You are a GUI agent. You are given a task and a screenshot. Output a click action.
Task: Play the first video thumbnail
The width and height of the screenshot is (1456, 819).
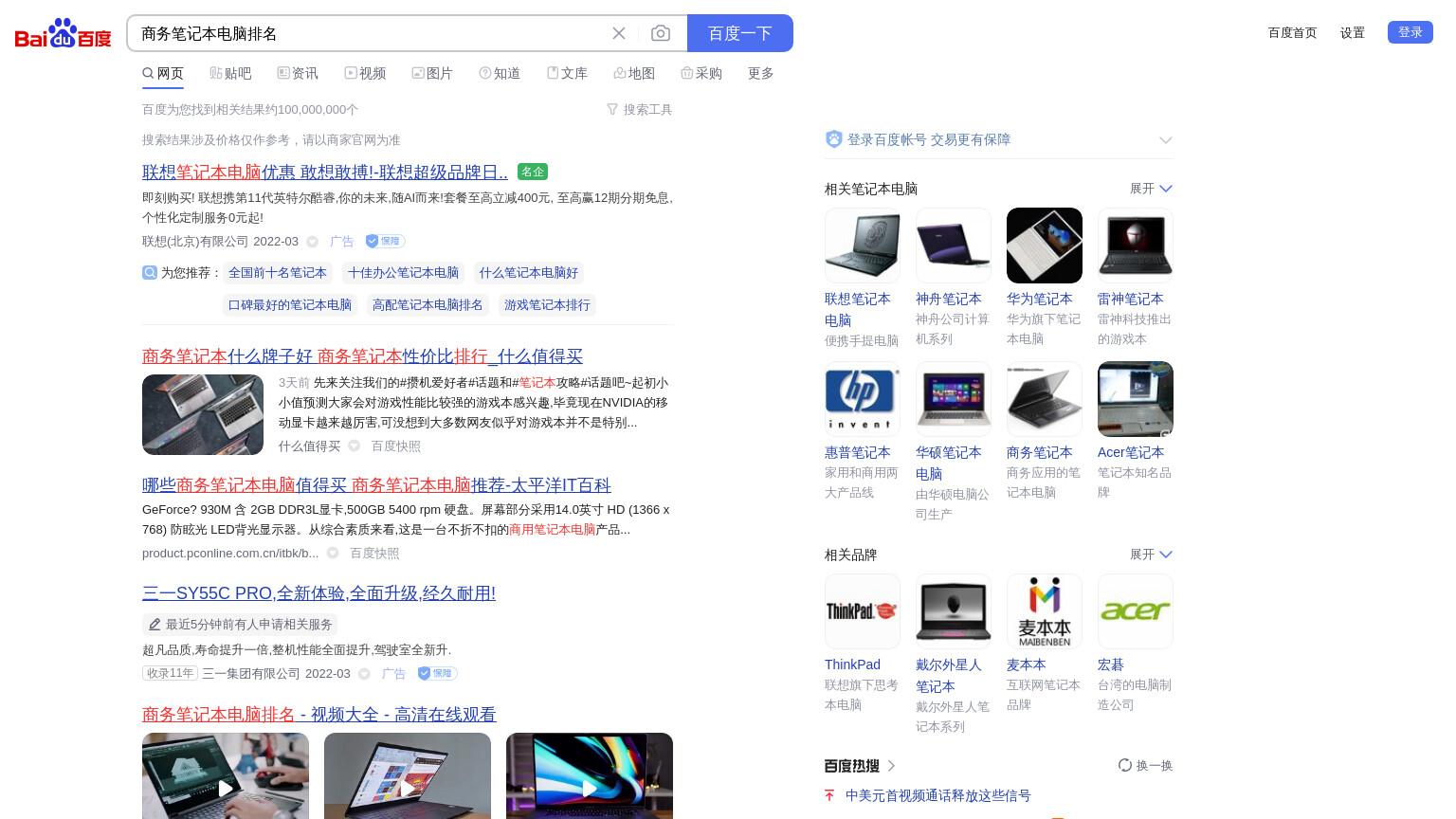pyautogui.click(x=226, y=776)
